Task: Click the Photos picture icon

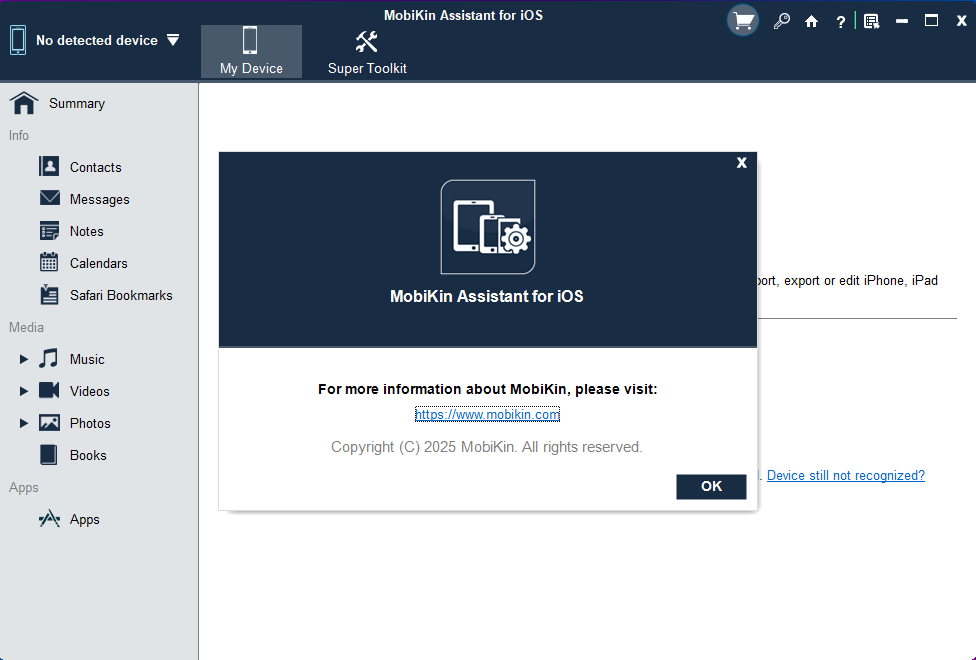Action: point(49,423)
